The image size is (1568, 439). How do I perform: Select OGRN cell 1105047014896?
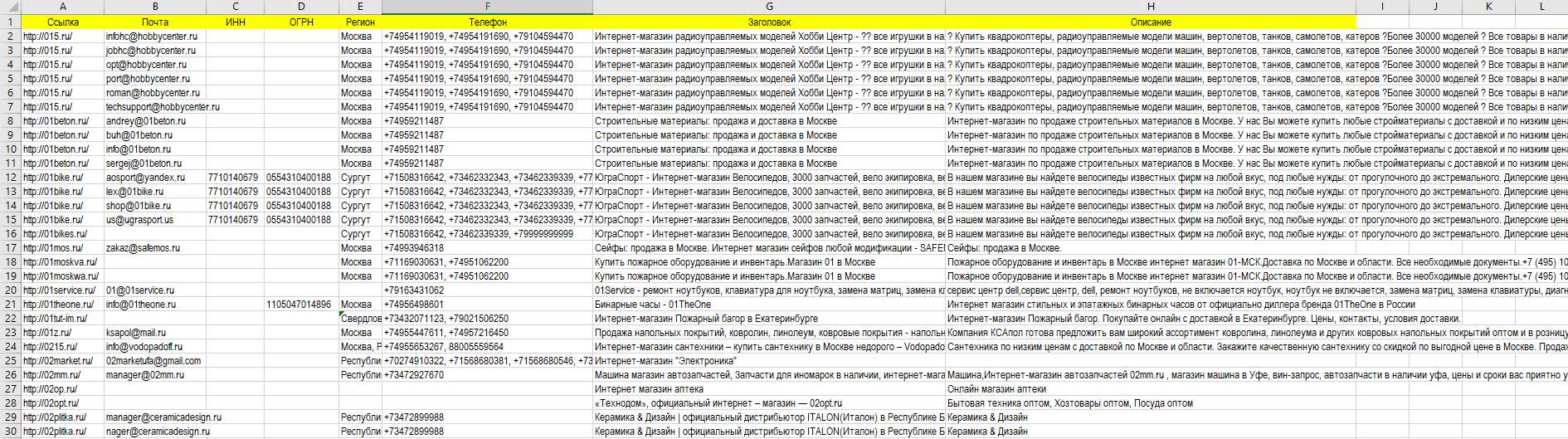tap(301, 305)
